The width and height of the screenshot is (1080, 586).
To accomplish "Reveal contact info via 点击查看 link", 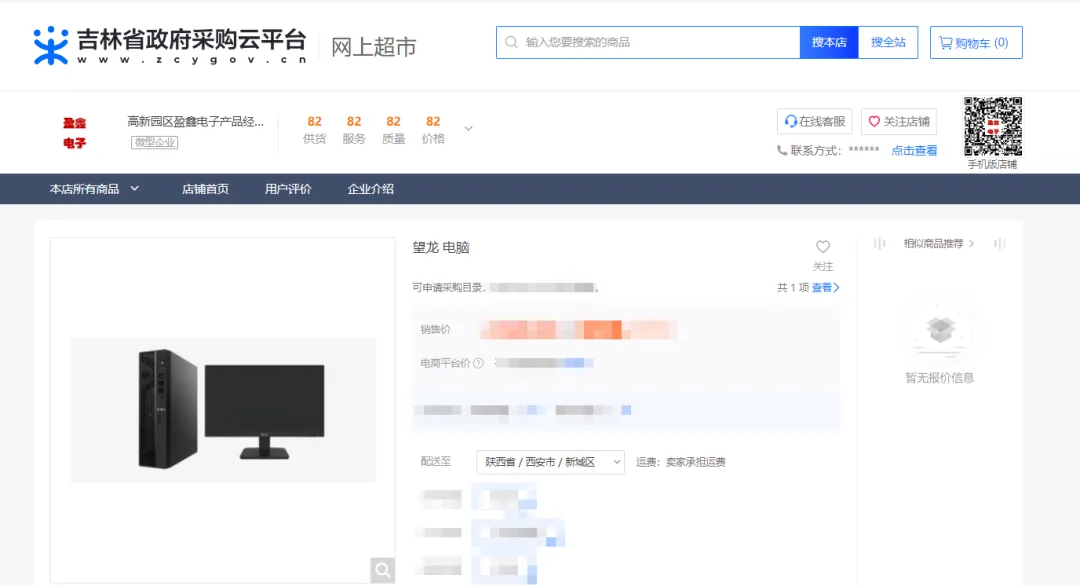I will pyautogui.click(x=912, y=150).
